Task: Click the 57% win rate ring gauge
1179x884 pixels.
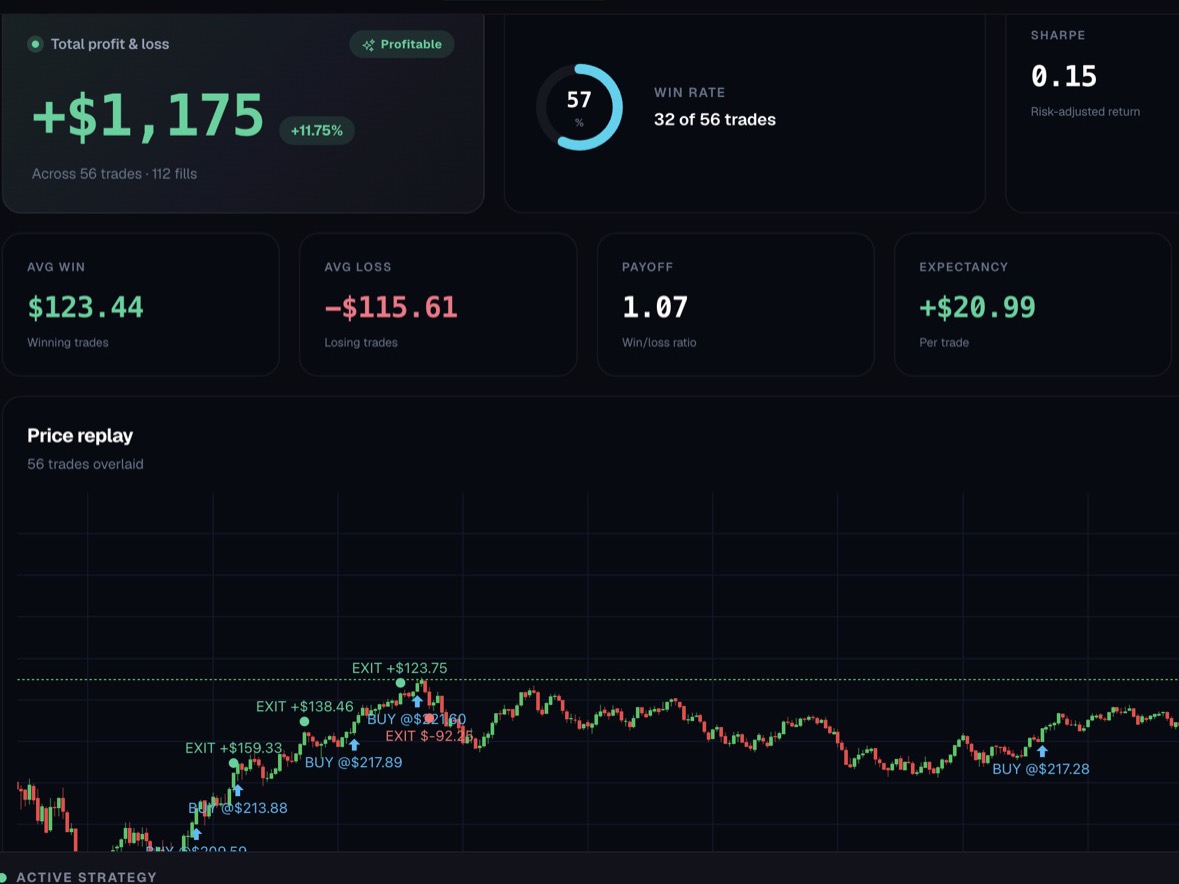Action: point(579,107)
